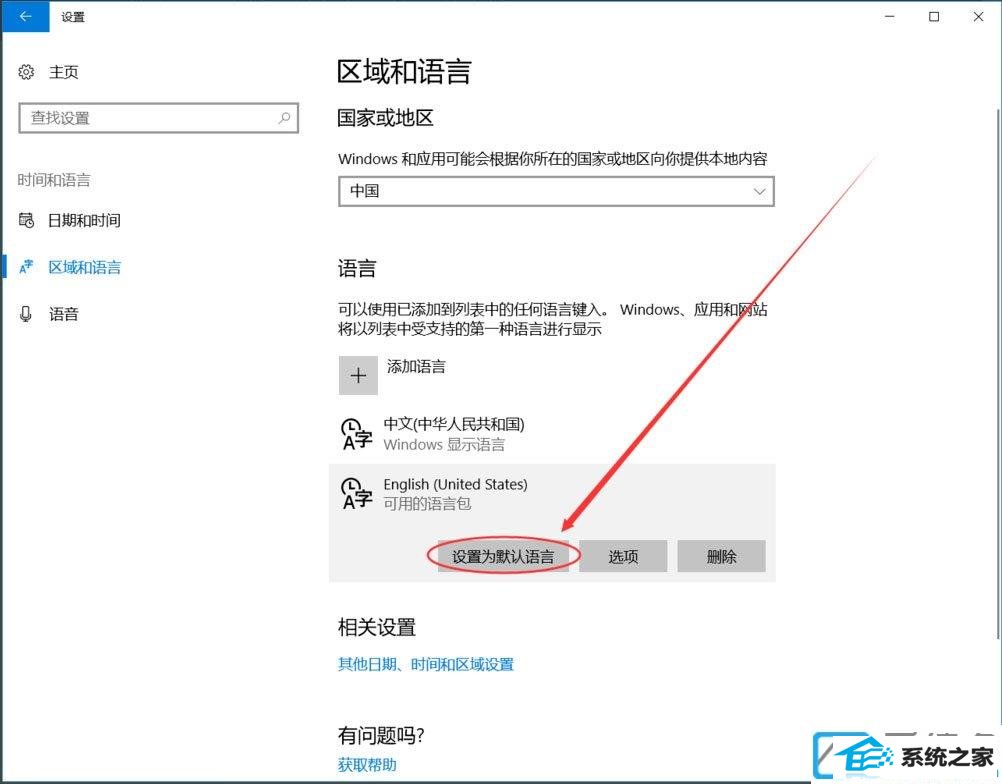Click the microphone speech icon
Image resolution: width=1002 pixels, height=784 pixels.
pos(26,314)
